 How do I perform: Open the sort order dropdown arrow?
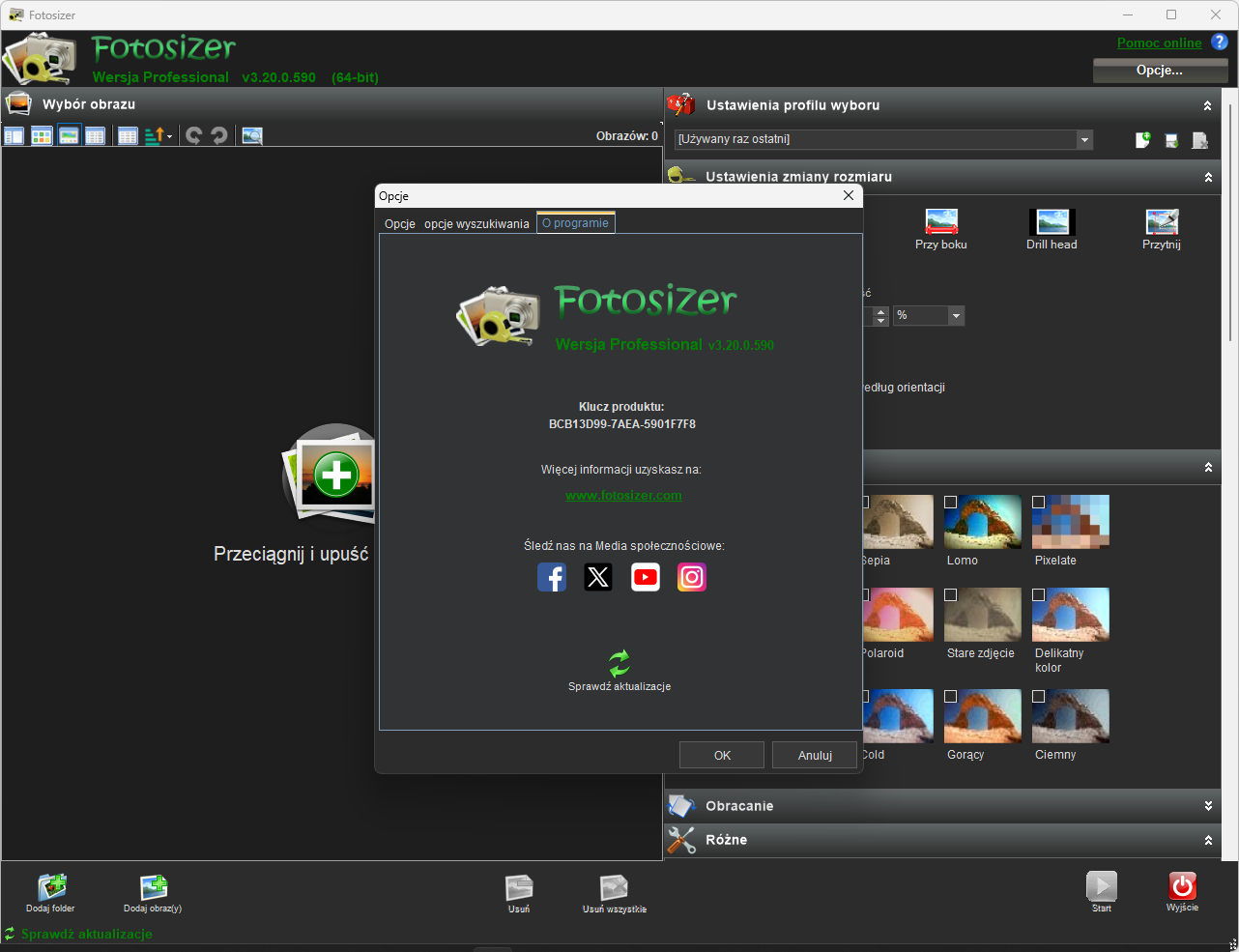click(170, 136)
